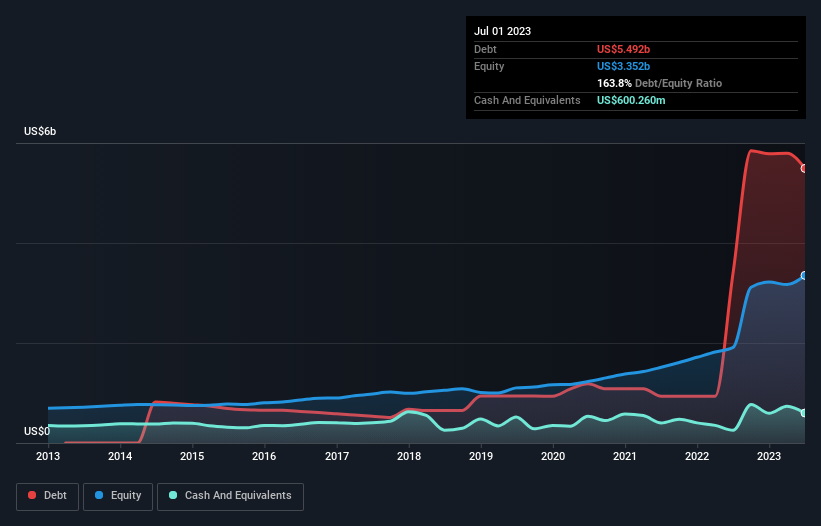Click the 2019 x-axis label
This screenshot has height=526, width=821.
tap(481, 456)
